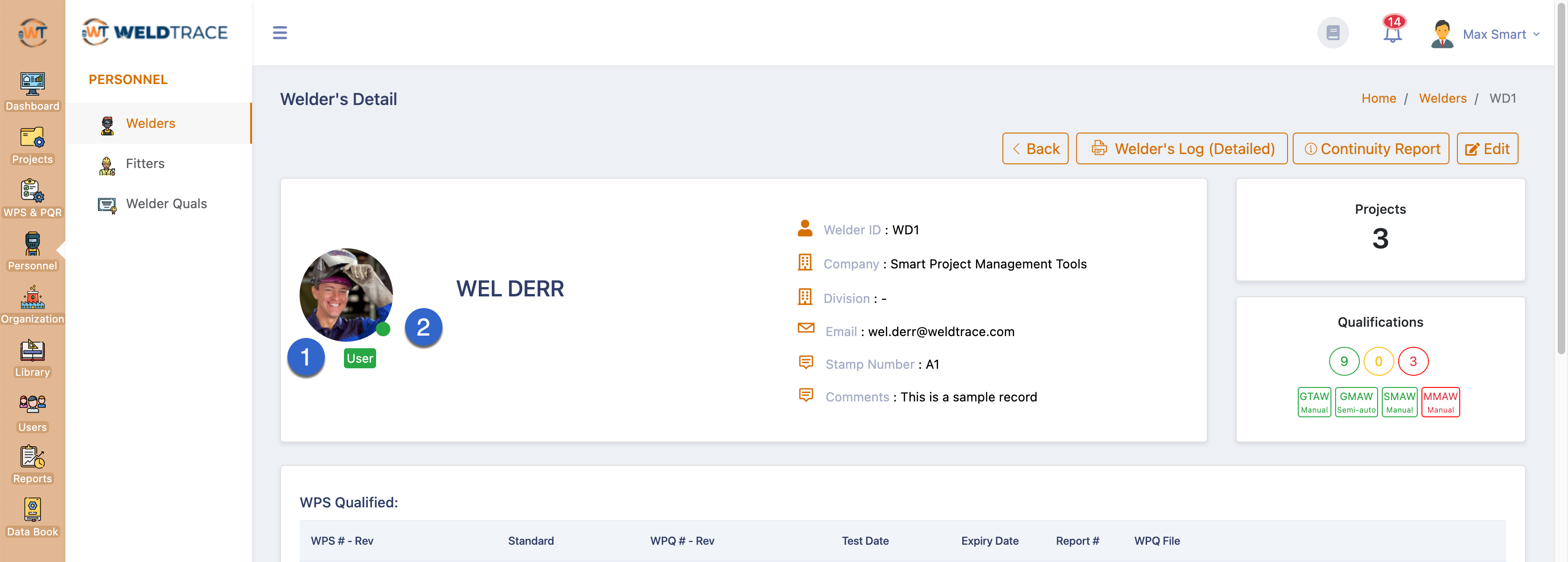The image size is (1568, 562).
Task: Click the Welder ID person icon
Action: (805, 228)
